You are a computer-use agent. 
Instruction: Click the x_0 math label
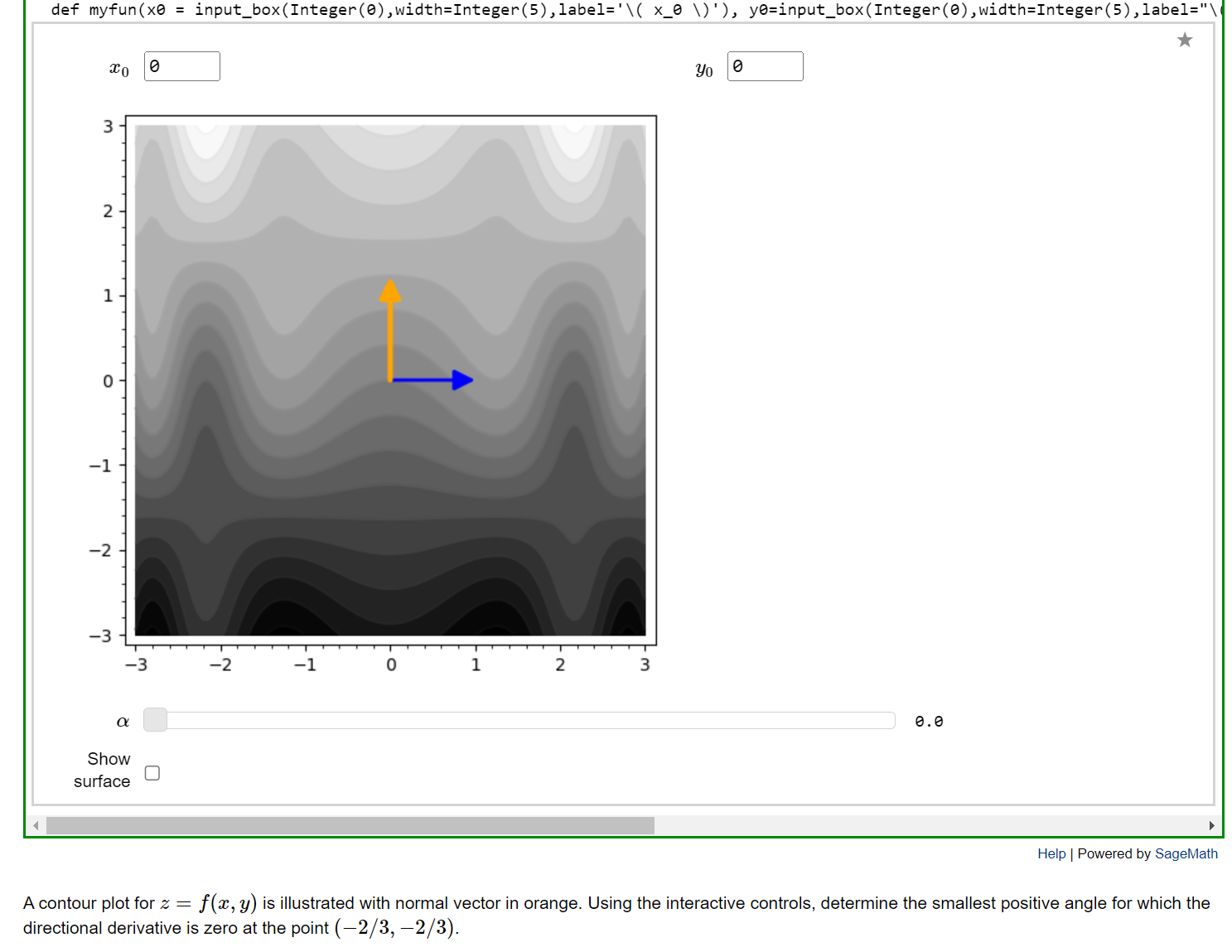pos(119,67)
